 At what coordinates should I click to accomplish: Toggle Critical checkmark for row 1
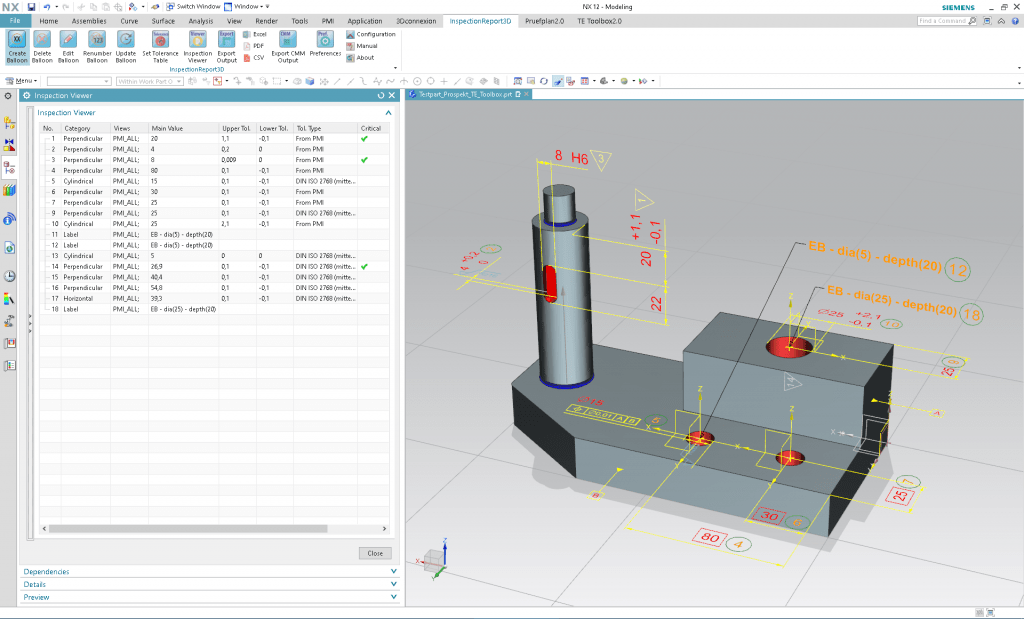click(x=364, y=138)
